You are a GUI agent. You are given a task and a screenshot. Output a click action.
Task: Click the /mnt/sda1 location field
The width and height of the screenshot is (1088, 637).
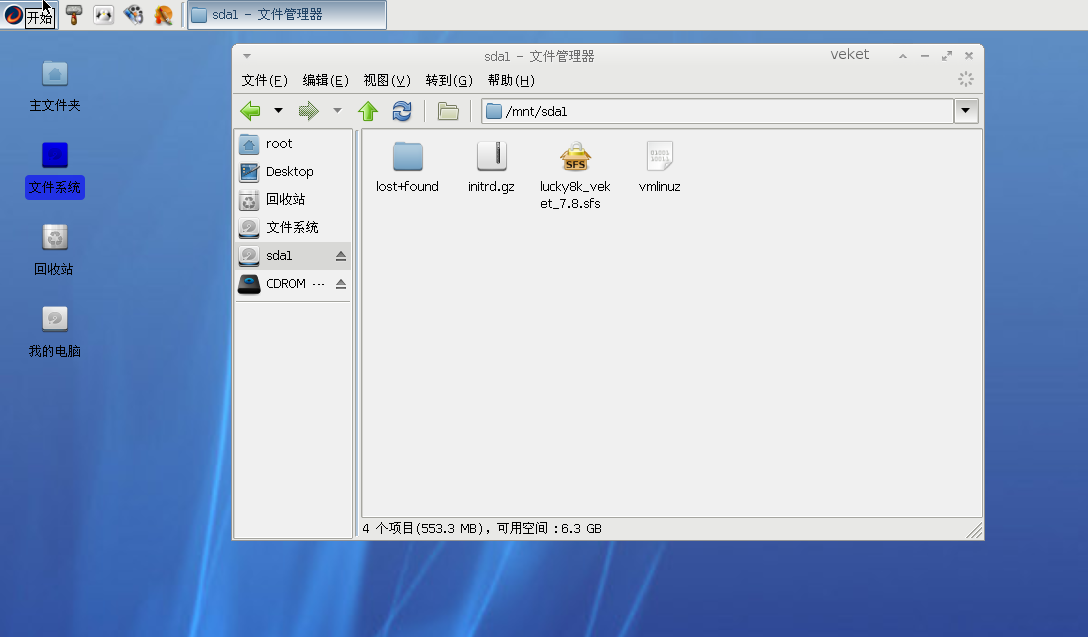(717, 111)
